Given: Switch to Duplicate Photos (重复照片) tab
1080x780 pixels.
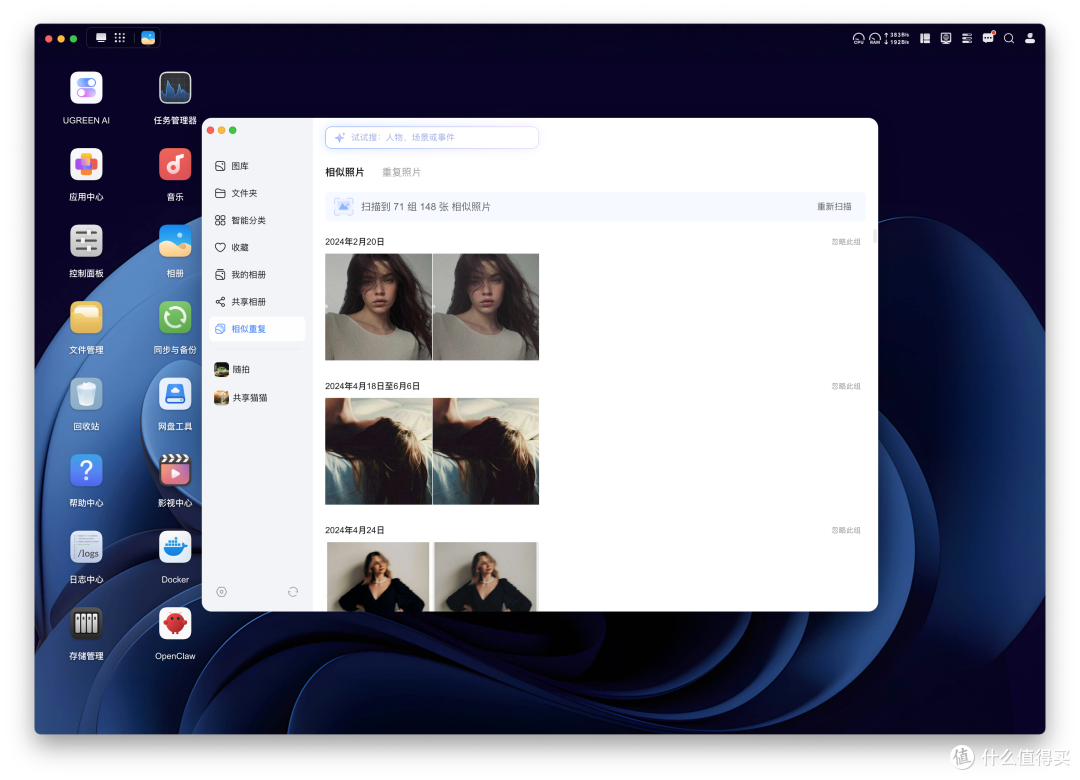Looking at the screenshot, I should coord(402,172).
